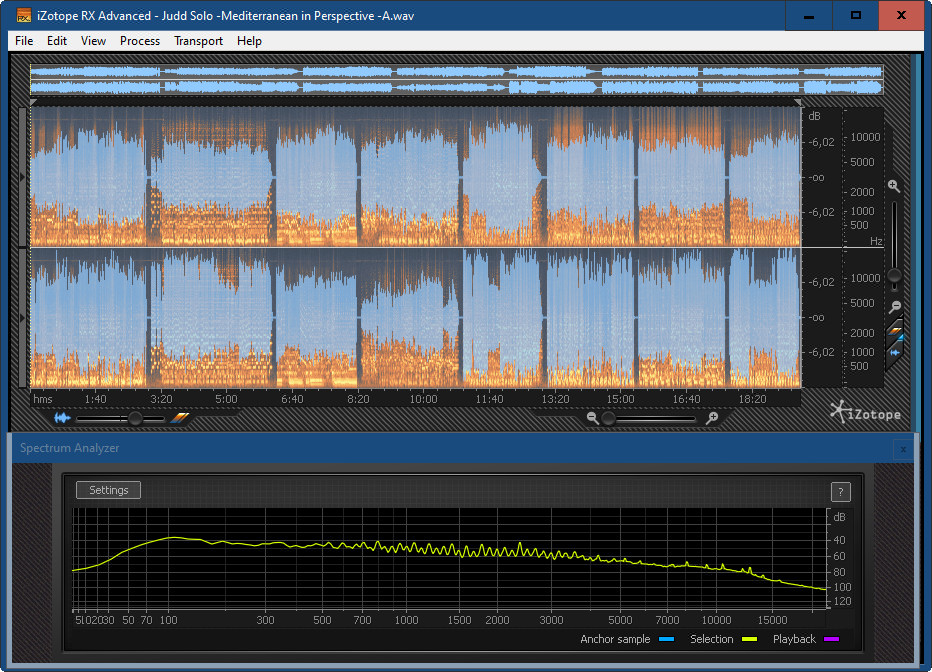932x672 pixels.
Task: Click horizontal zoom out magnifier below timeline
Action: pos(593,418)
